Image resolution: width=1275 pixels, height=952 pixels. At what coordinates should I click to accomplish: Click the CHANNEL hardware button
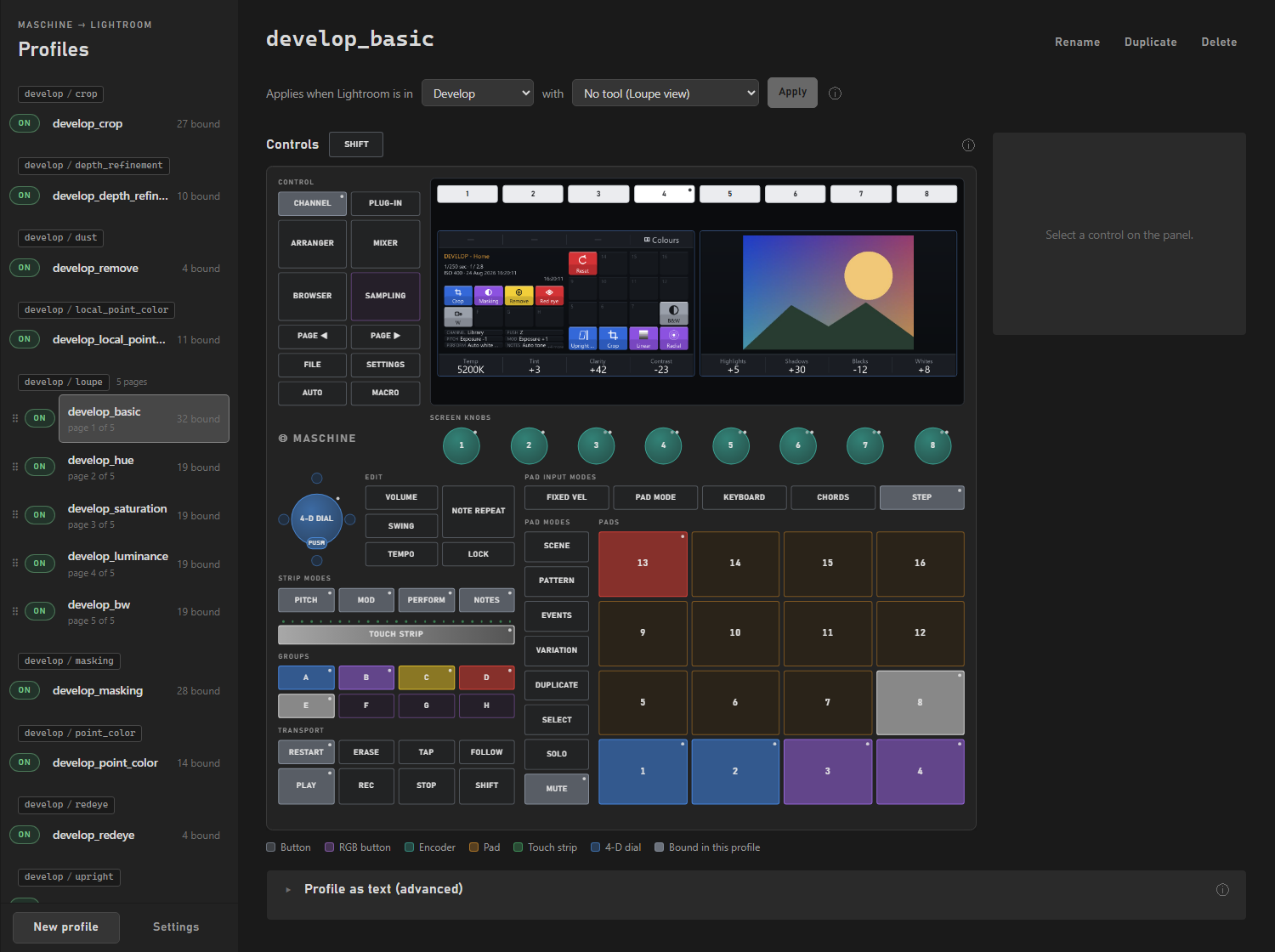point(312,203)
